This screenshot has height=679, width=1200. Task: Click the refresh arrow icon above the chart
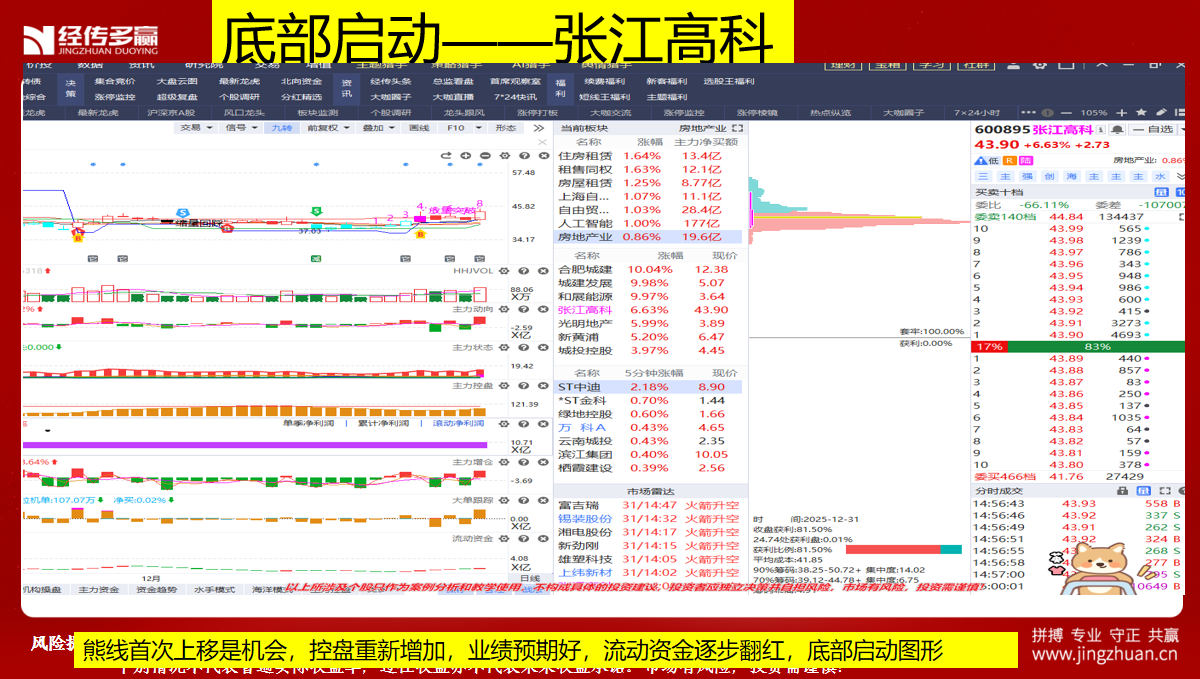click(446, 155)
